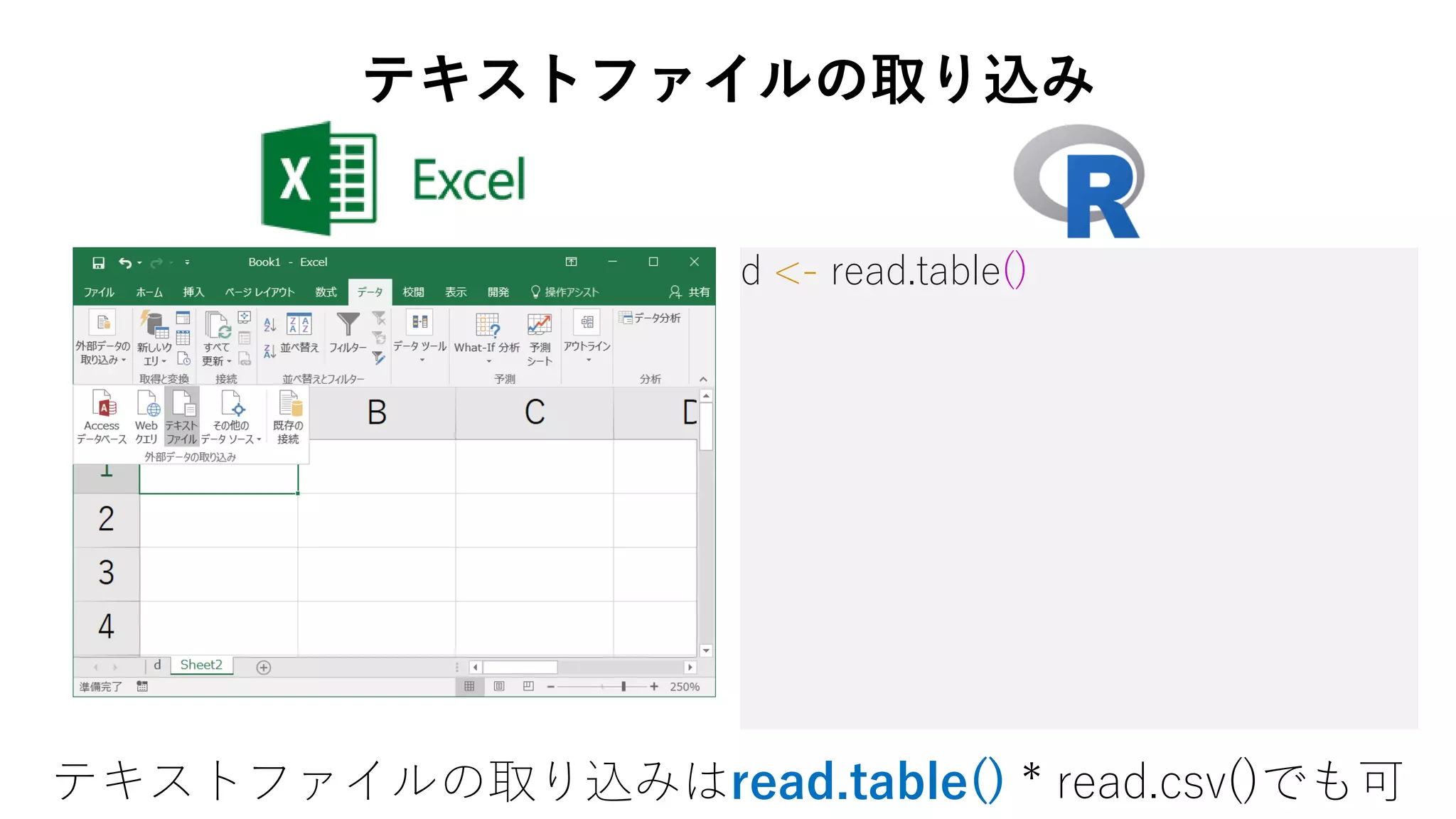Sort descending with the Z-A icon
Screen dimensions: 1456x819
coord(270,351)
